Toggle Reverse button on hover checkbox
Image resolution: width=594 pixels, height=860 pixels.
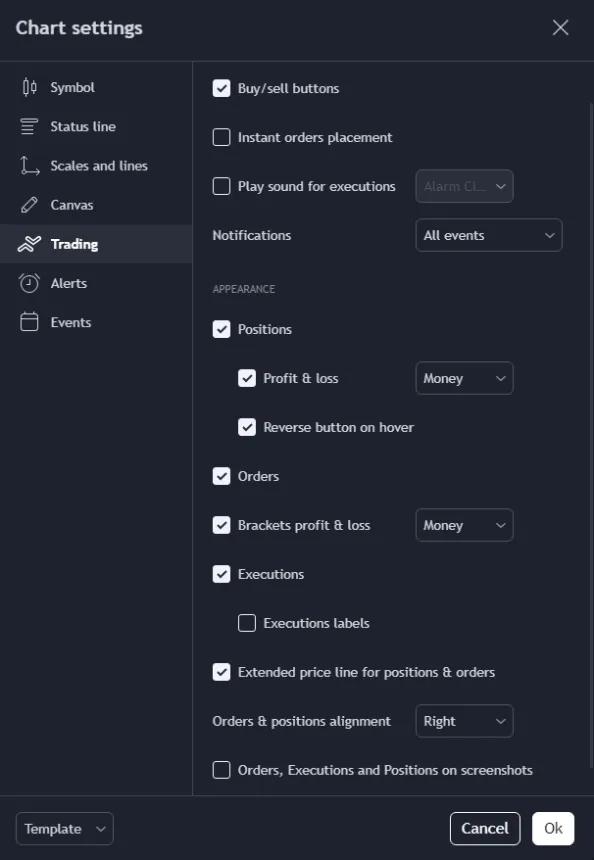[x=247, y=427]
